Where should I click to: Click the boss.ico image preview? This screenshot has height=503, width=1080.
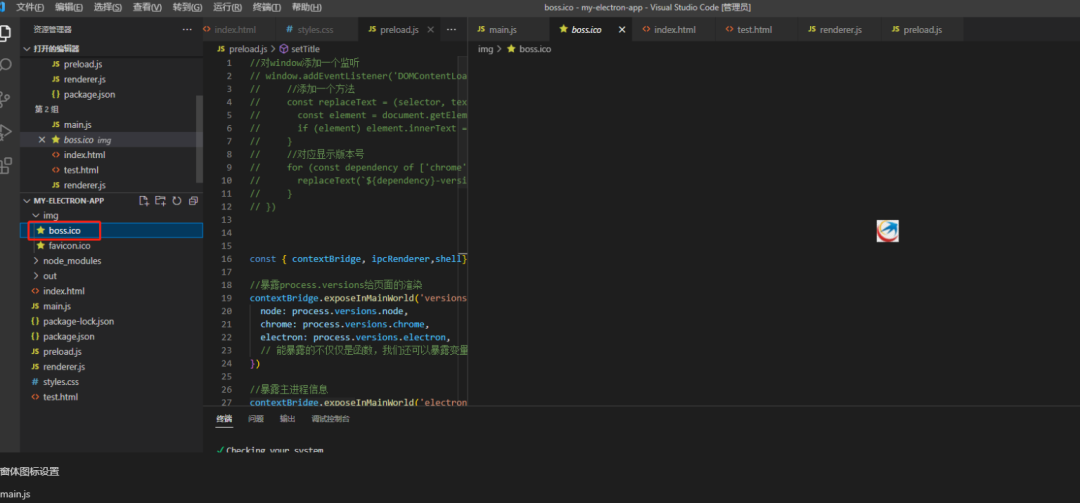(x=887, y=231)
